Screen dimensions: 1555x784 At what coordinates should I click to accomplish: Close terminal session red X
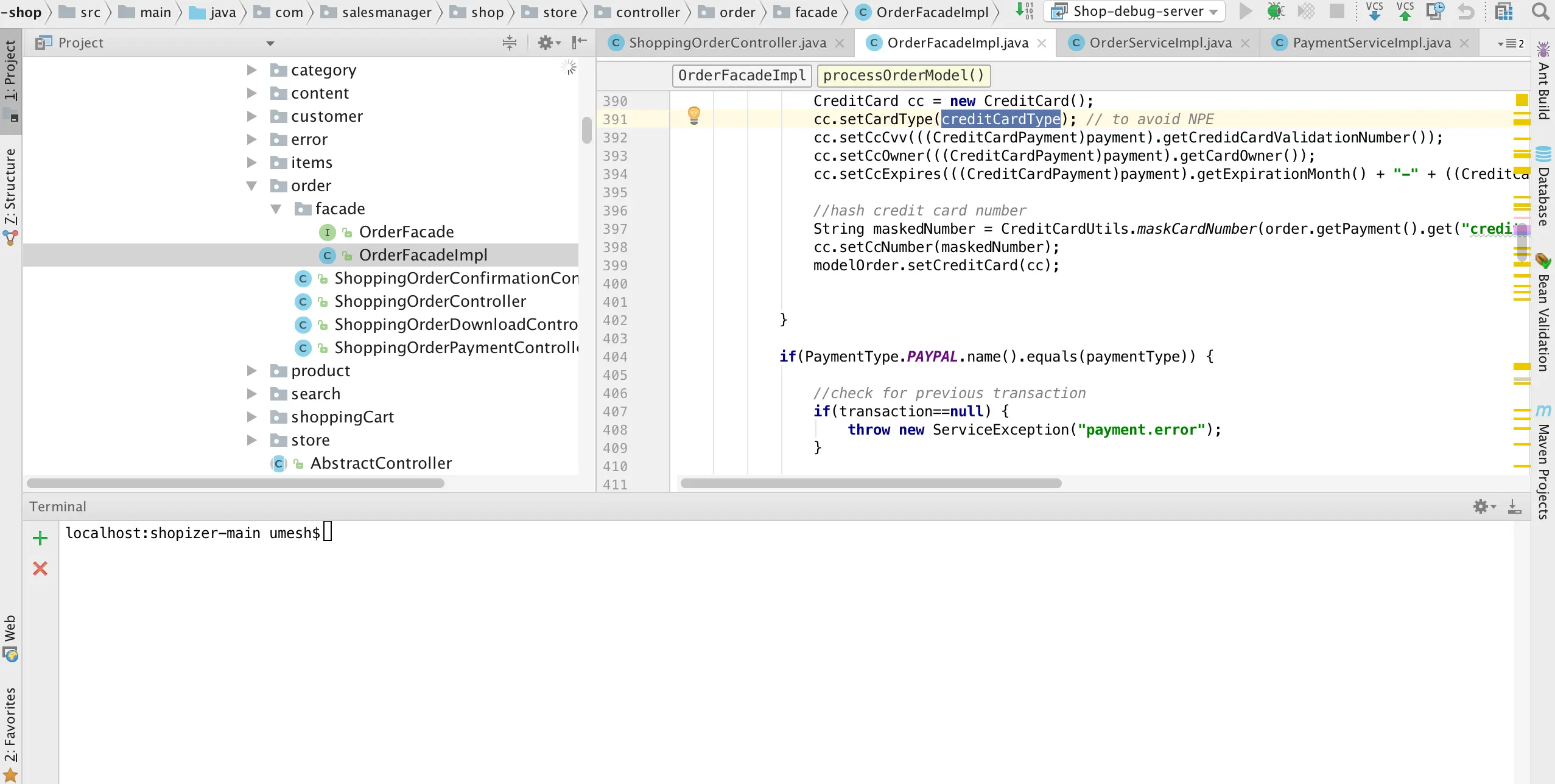click(40, 569)
